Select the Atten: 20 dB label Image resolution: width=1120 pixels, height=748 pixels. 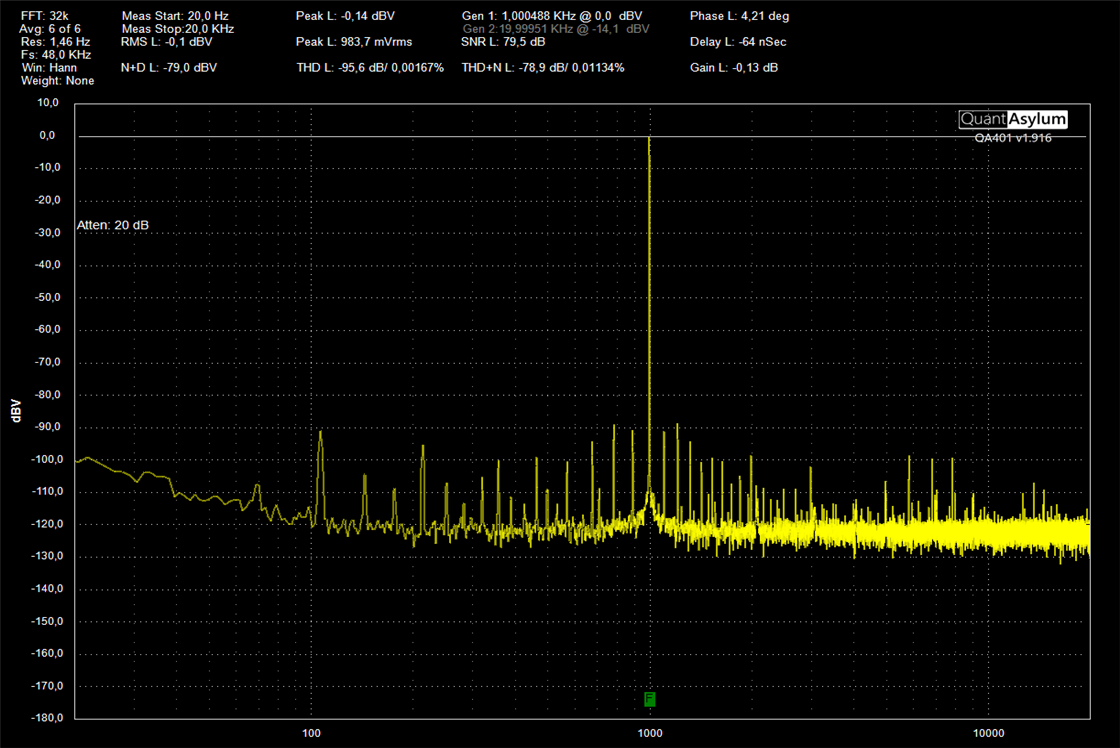click(x=113, y=225)
